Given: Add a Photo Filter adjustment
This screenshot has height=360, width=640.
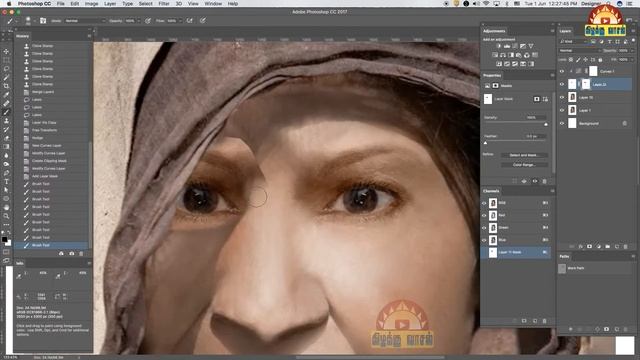Looking at the screenshot, I should click(519, 55).
